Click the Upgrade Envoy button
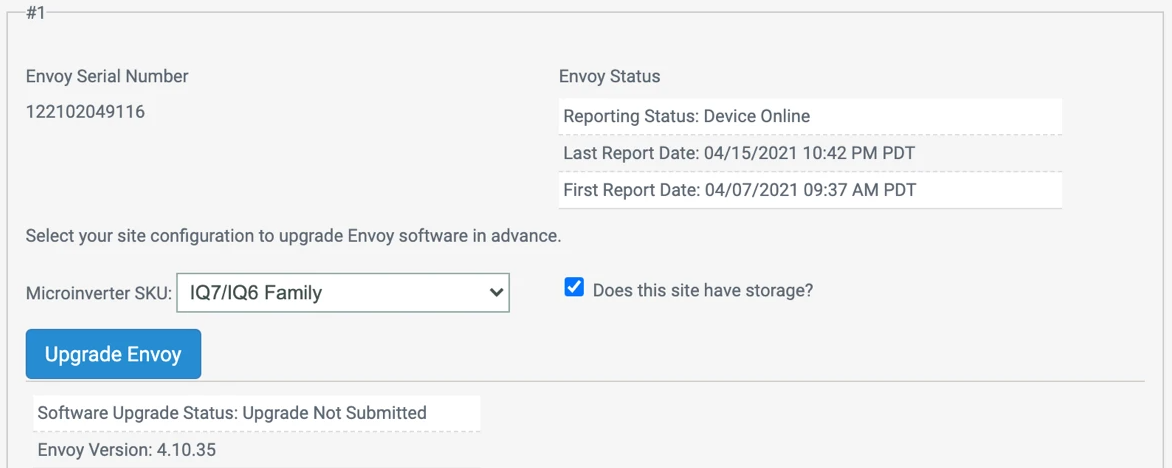1172x468 pixels. tap(114, 354)
